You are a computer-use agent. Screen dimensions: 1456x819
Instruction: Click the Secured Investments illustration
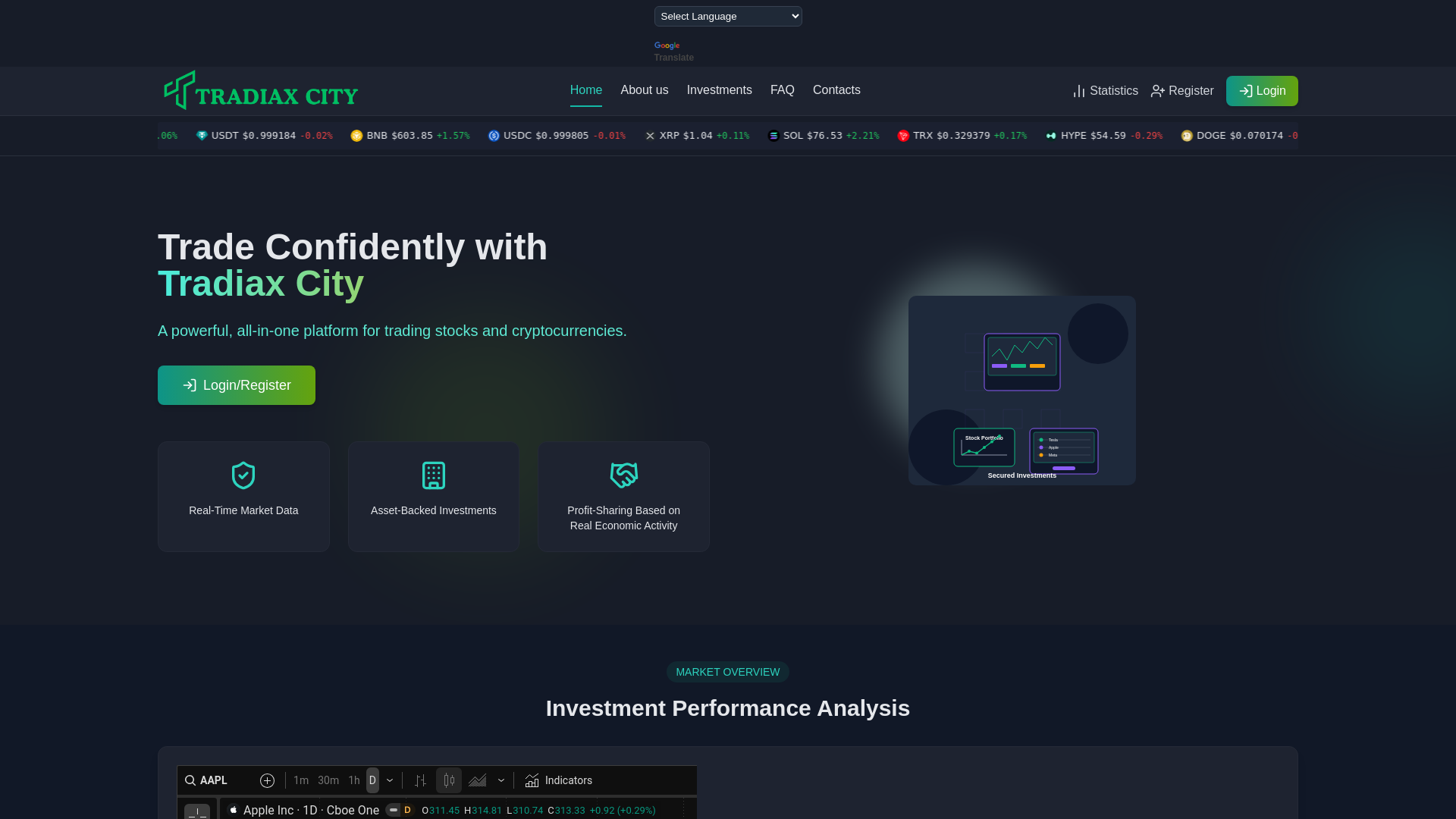[x=1022, y=391]
